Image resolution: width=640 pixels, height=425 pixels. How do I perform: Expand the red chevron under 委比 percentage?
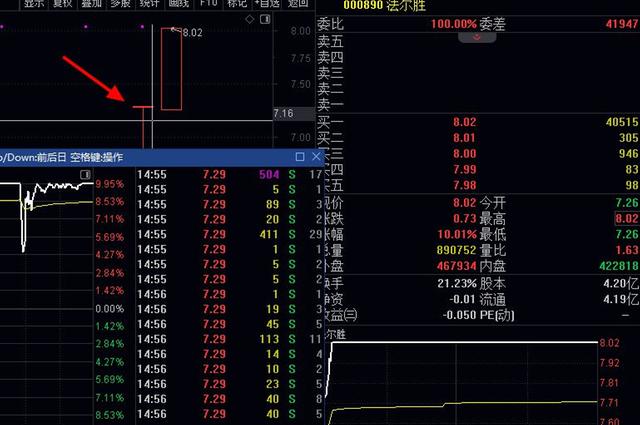coord(477,38)
